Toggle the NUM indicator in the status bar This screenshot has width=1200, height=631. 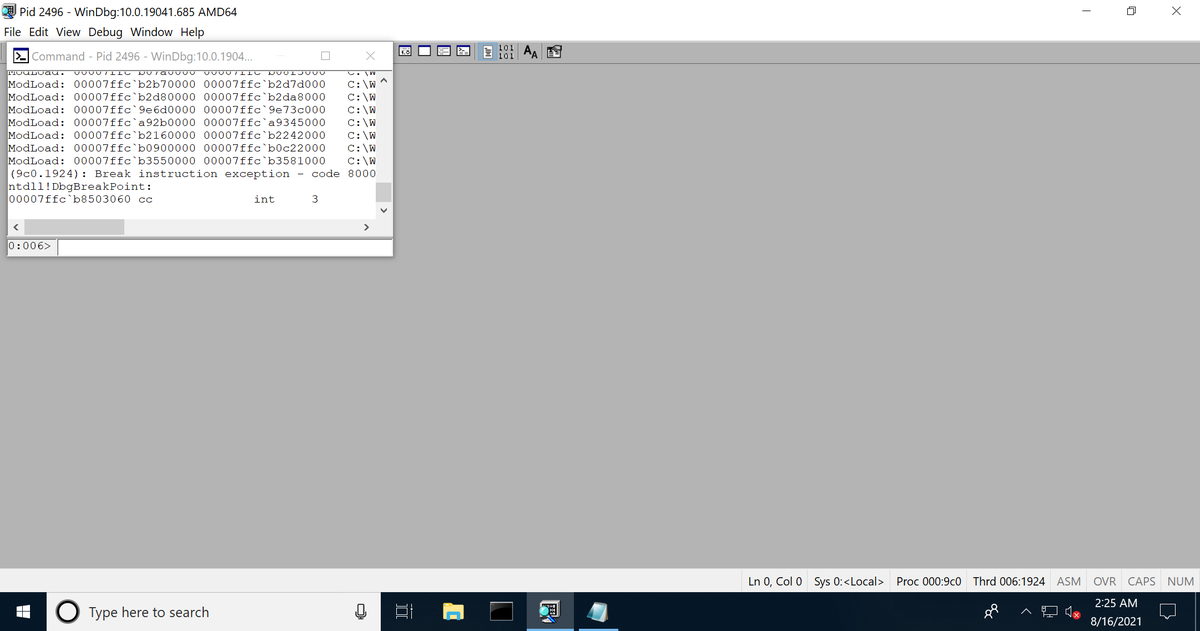click(x=1180, y=581)
